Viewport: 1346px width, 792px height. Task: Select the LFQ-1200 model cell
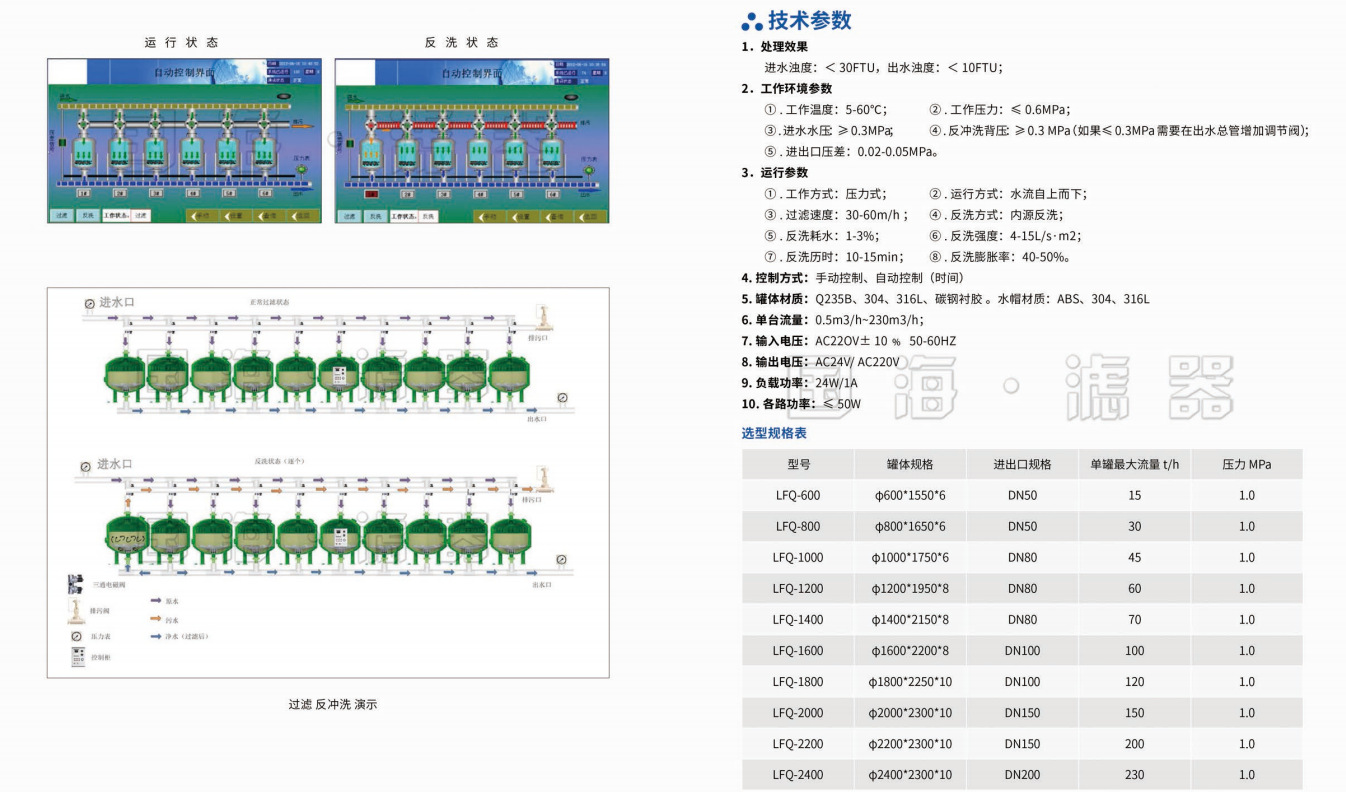pyautogui.click(x=798, y=589)
